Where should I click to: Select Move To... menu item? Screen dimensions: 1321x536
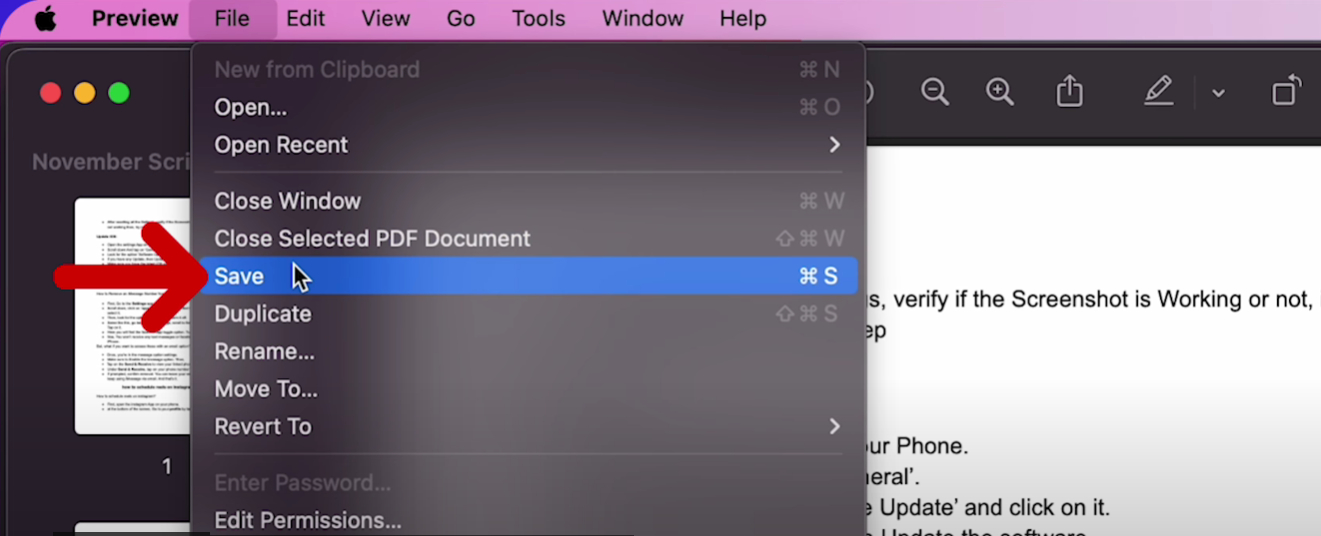527,389
